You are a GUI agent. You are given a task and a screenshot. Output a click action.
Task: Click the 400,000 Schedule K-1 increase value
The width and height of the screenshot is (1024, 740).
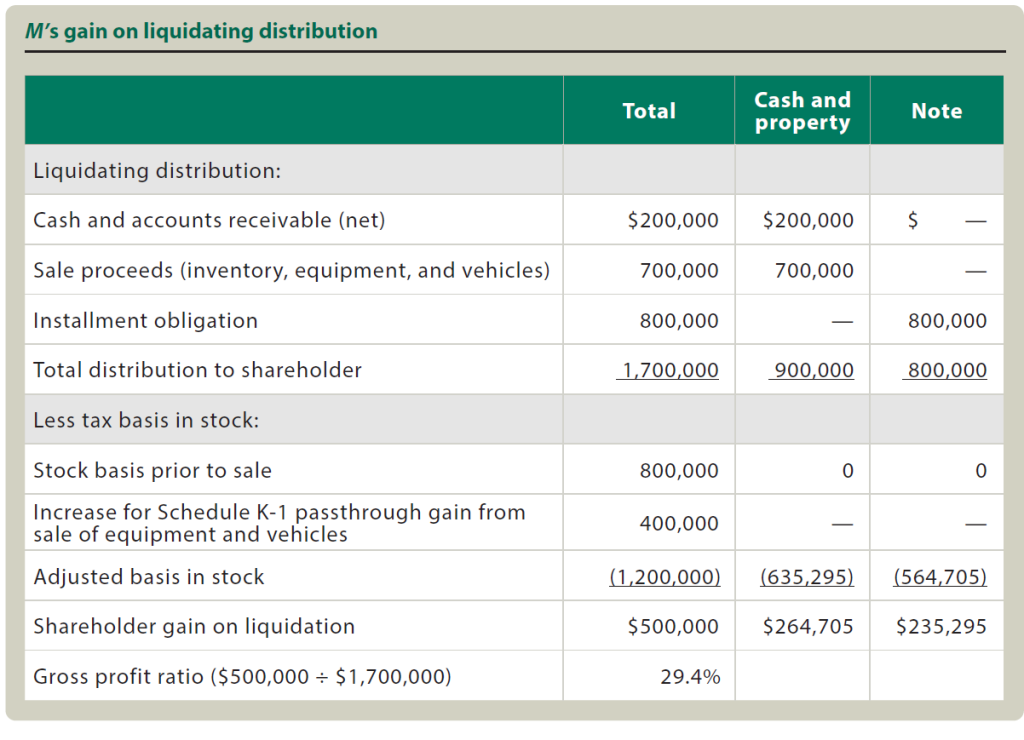[x=679, y=523]
